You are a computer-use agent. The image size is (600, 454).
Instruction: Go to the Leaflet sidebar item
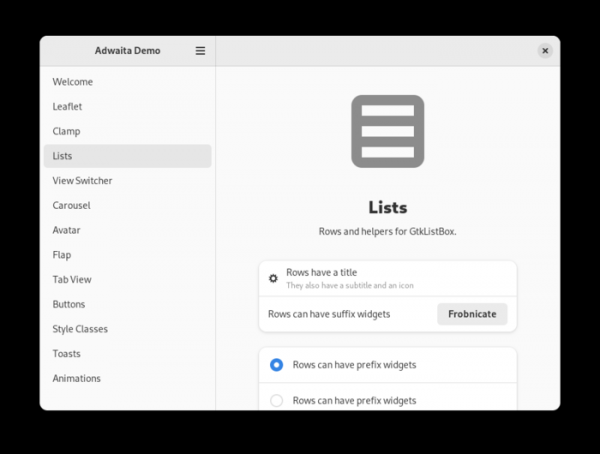(67, 106)
